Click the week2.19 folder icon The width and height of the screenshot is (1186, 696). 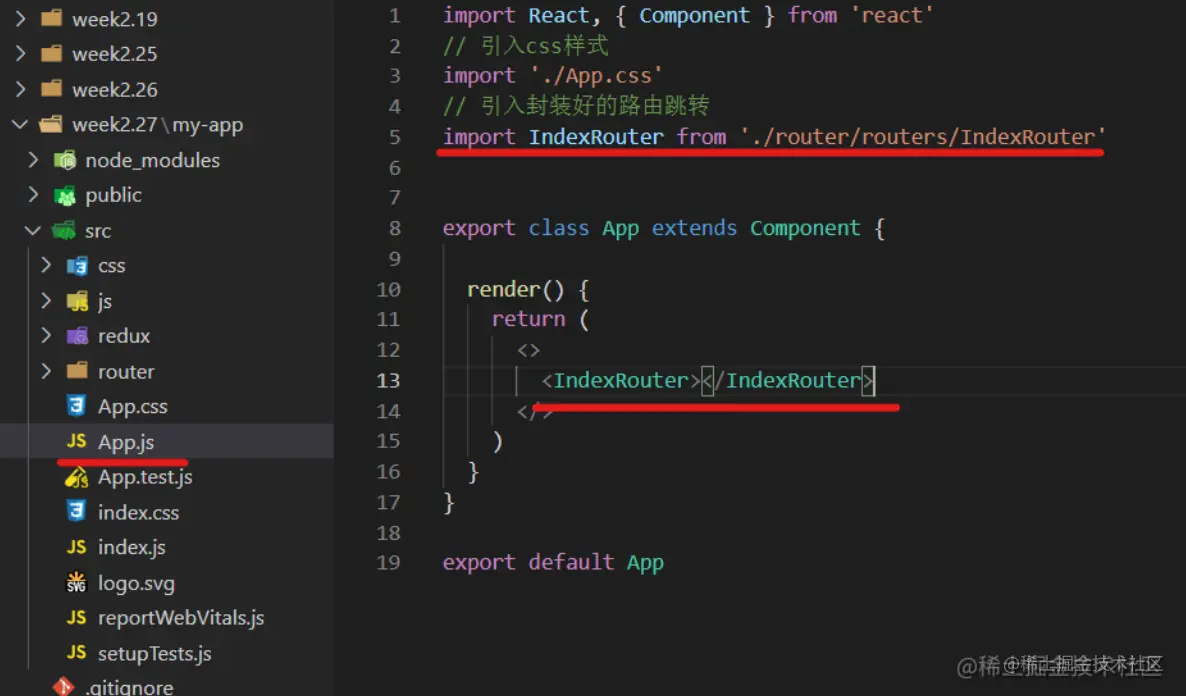(x=51, y=18)
